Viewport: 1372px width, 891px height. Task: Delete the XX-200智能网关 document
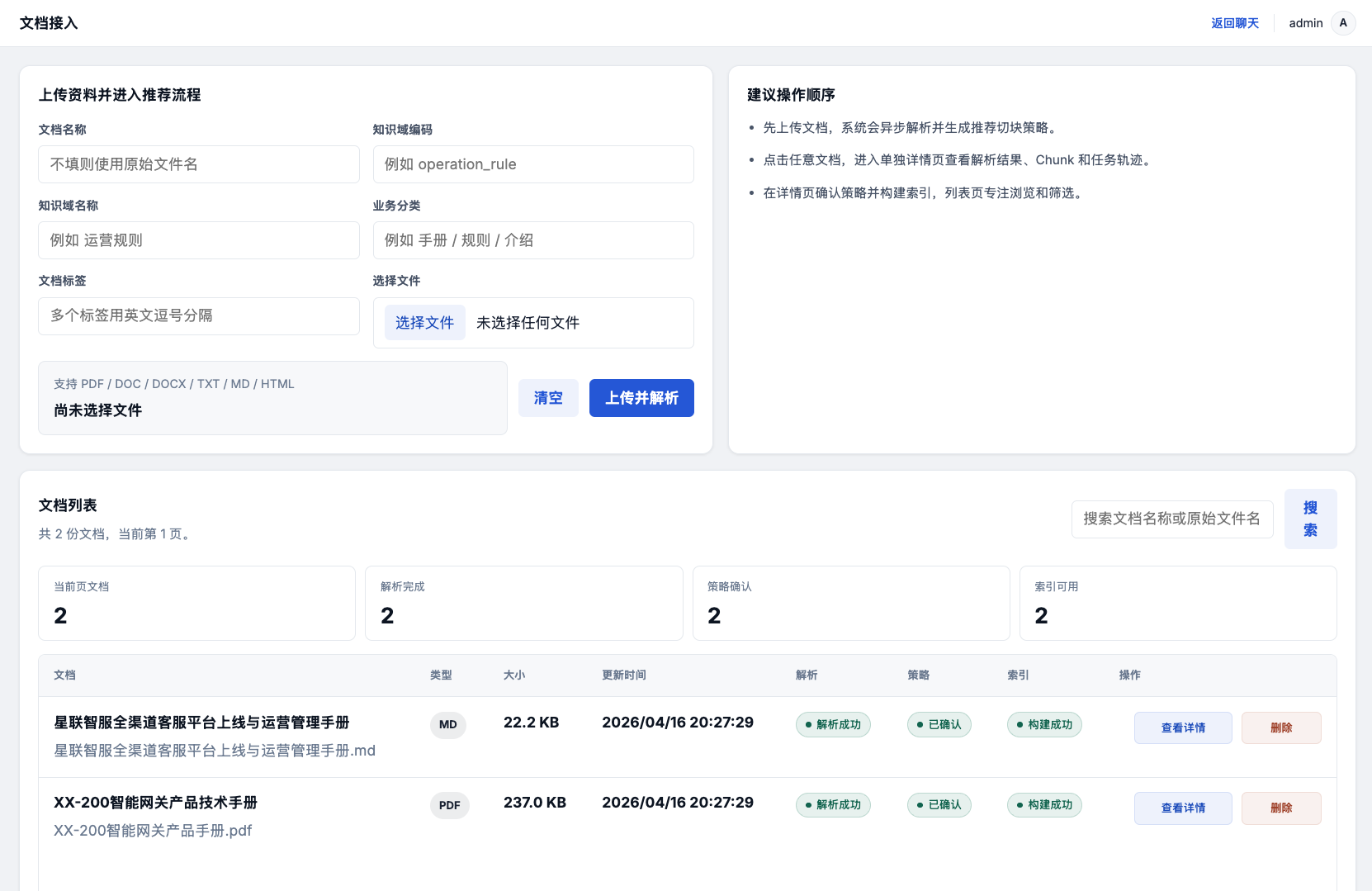click(1280, 808)
